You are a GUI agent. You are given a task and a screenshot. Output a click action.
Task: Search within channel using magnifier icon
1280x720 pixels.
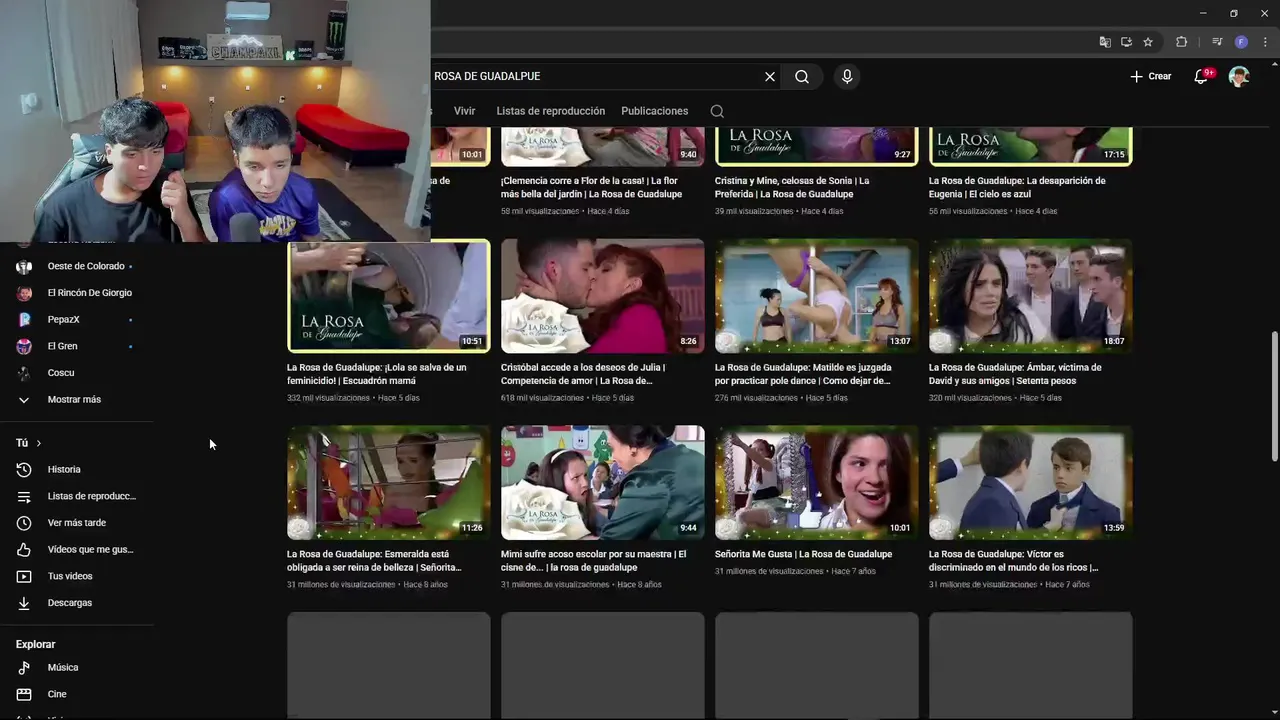pyautogui.click(x=717, y=111)
